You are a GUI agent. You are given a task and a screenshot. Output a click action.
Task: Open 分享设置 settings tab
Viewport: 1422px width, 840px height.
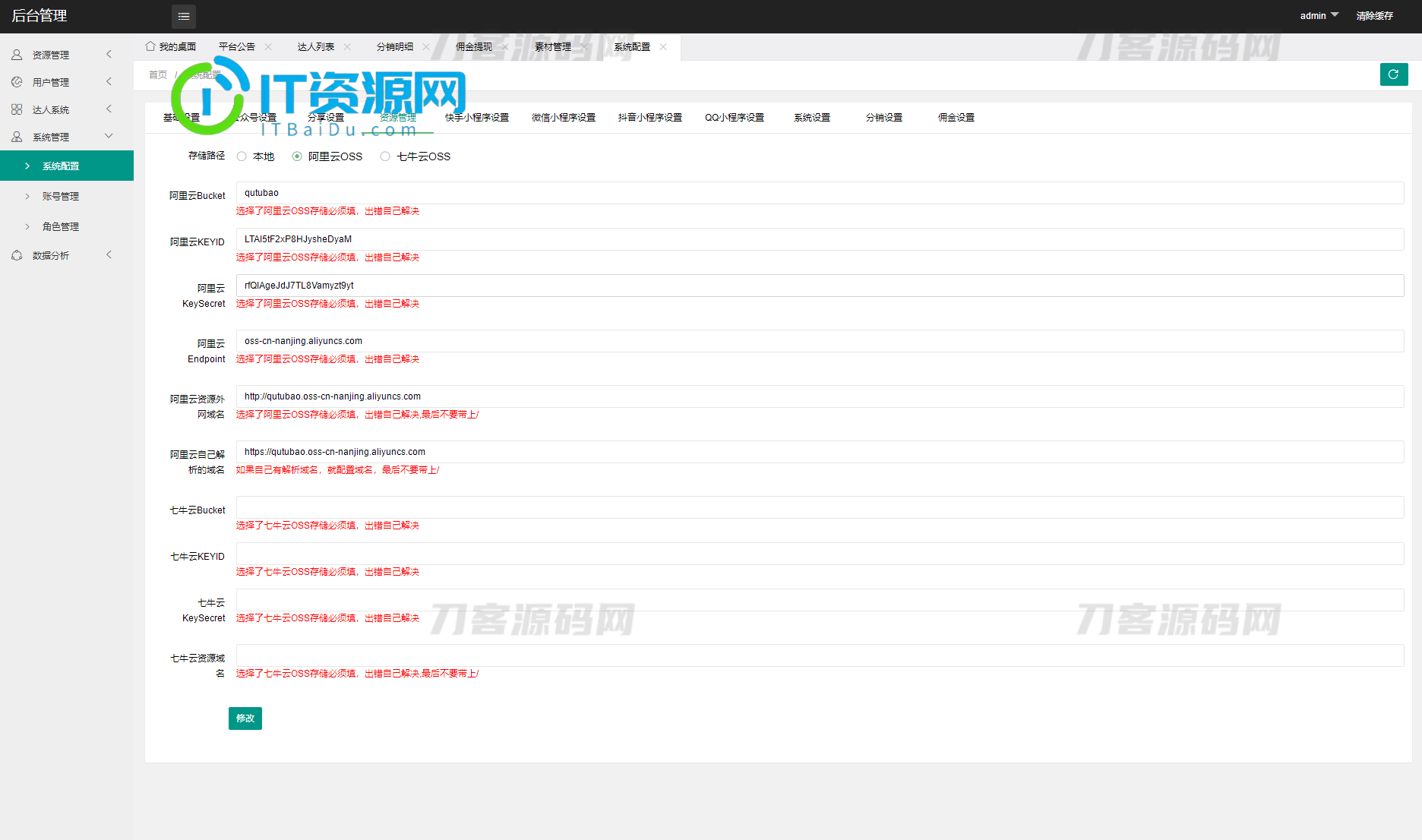[326, 118]
